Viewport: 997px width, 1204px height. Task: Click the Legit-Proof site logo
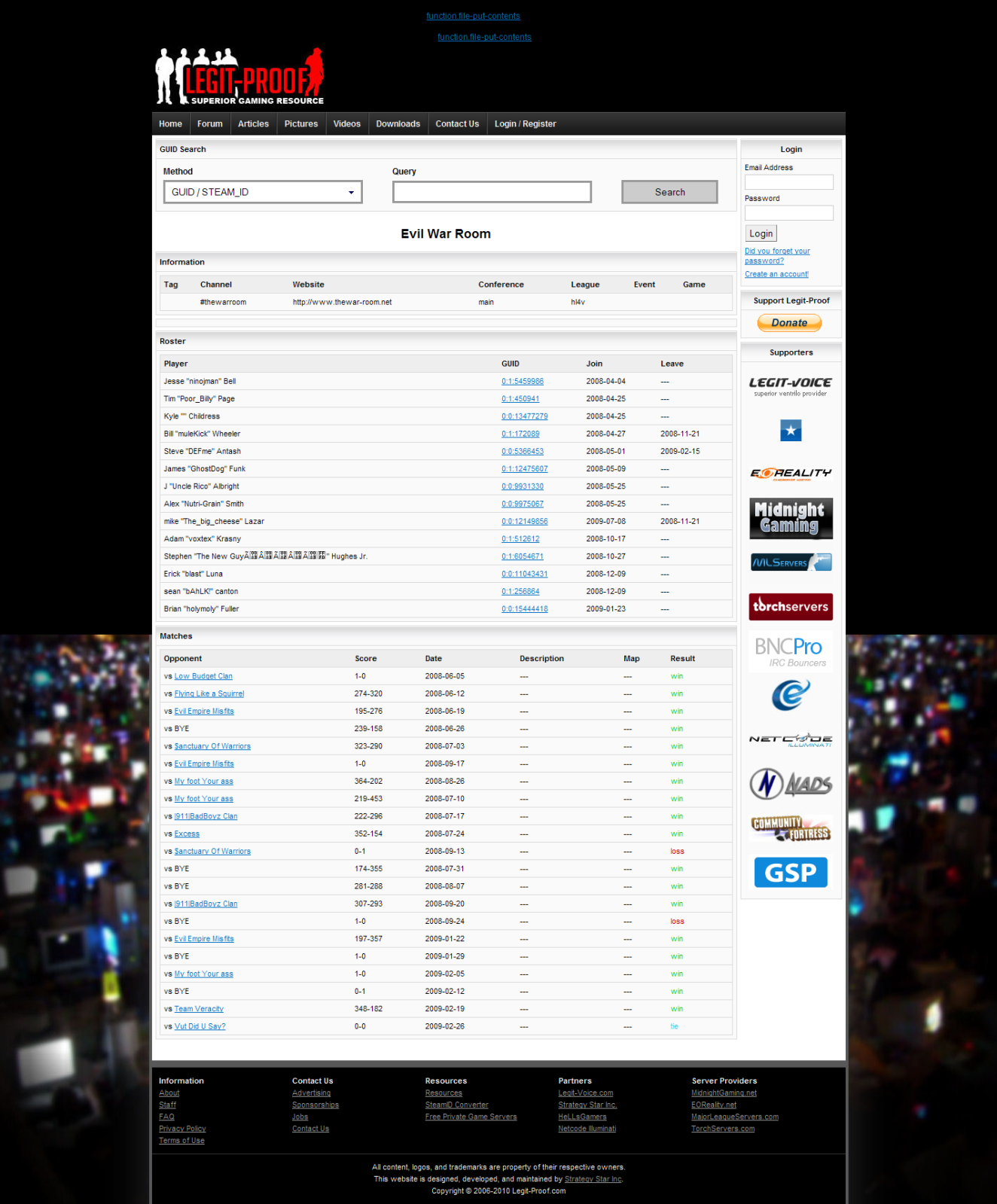239,77
